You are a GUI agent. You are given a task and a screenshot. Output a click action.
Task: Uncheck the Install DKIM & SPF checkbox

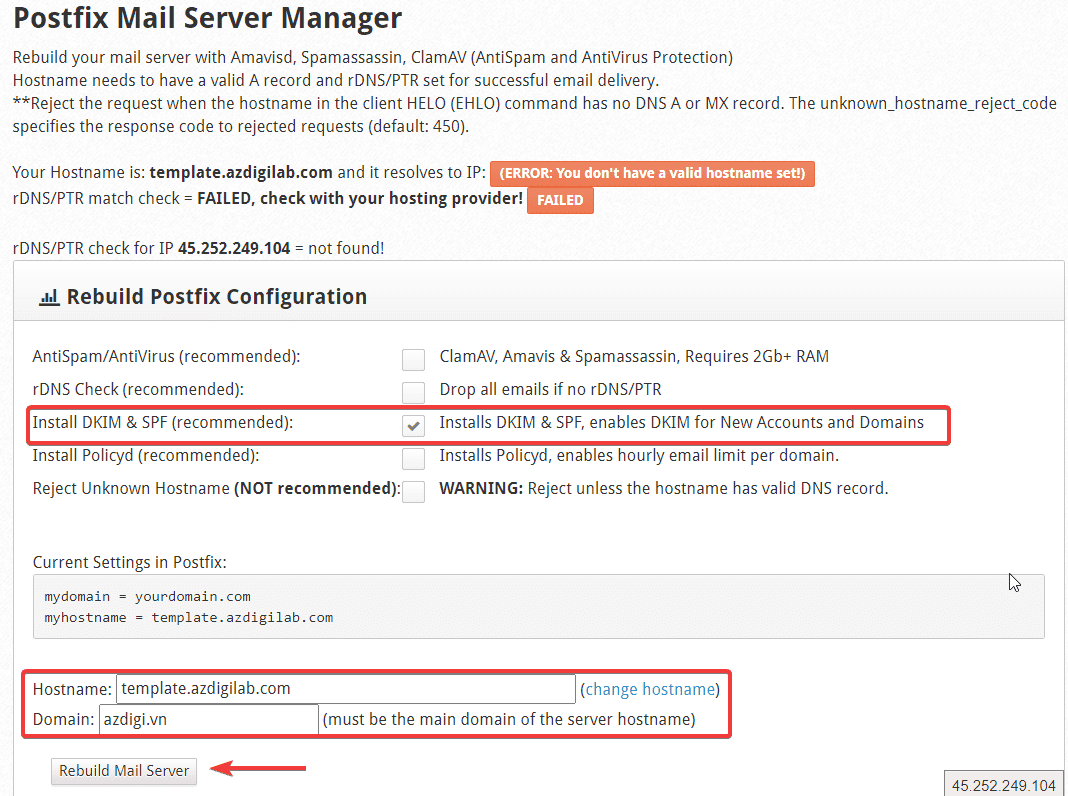(413, 425)
